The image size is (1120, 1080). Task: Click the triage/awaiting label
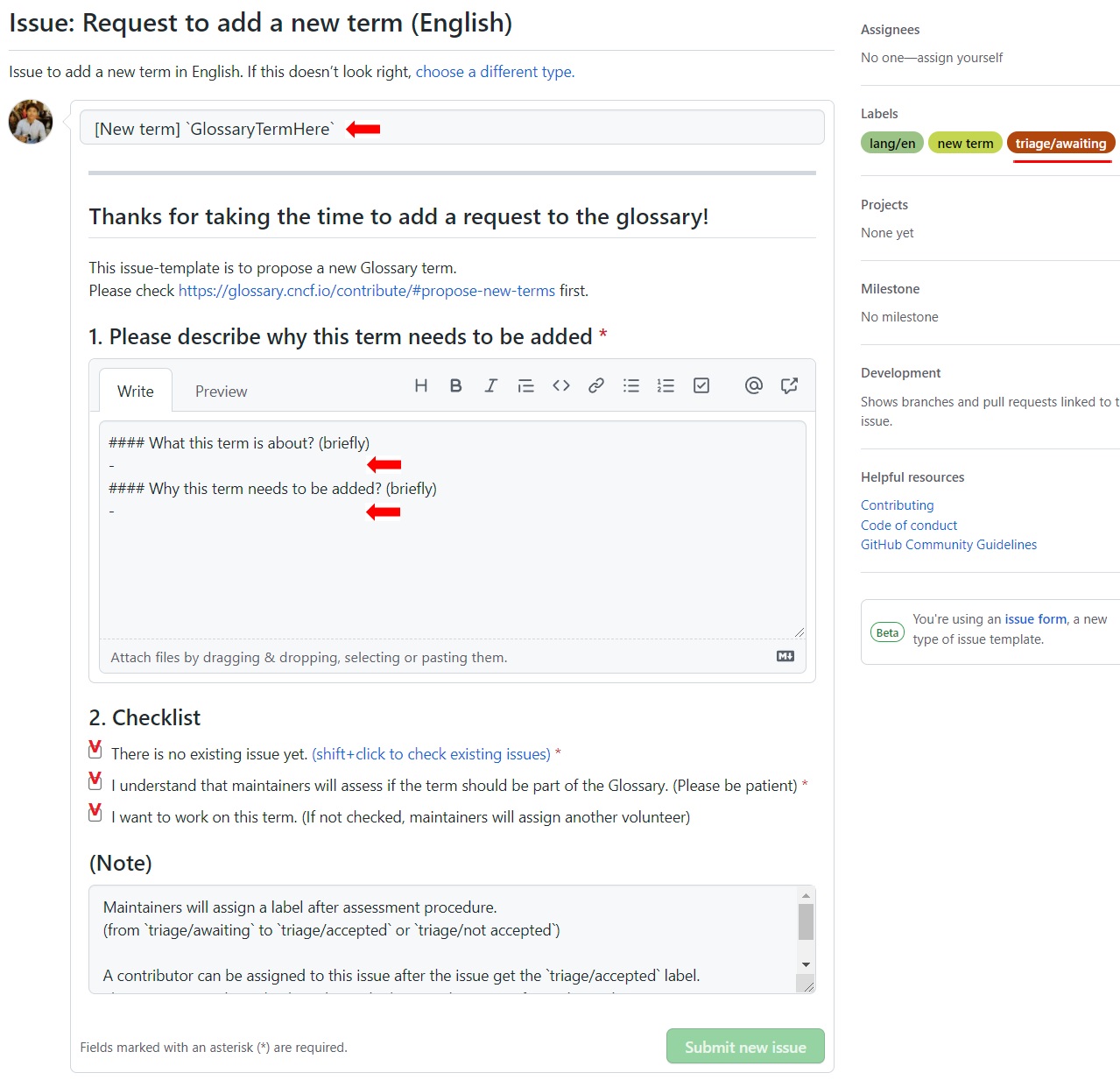(x=1060, y=144)
